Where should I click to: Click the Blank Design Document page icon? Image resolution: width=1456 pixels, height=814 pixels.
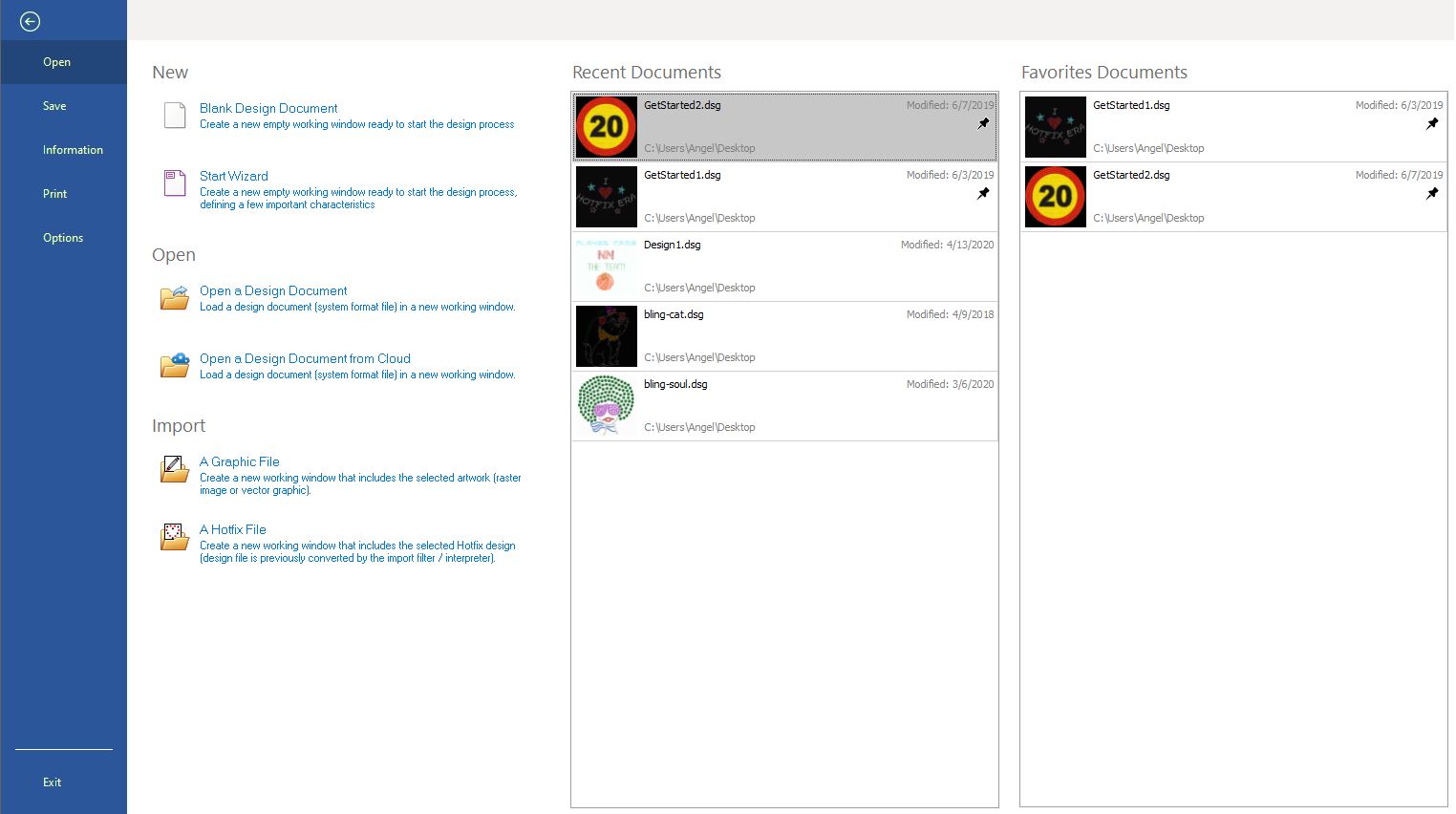pos(175,116)
